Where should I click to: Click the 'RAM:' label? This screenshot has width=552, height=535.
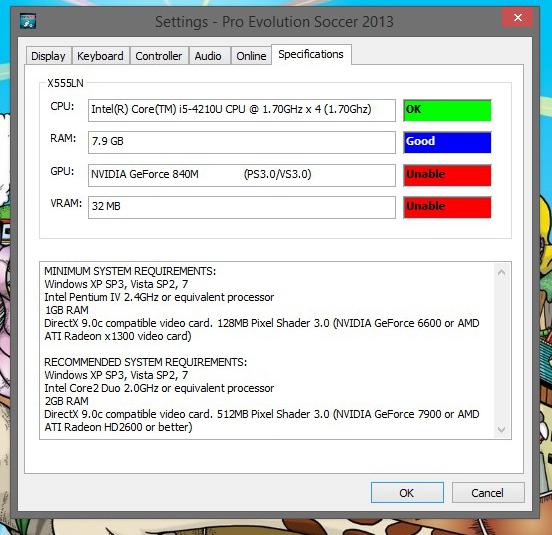point(63,138)
